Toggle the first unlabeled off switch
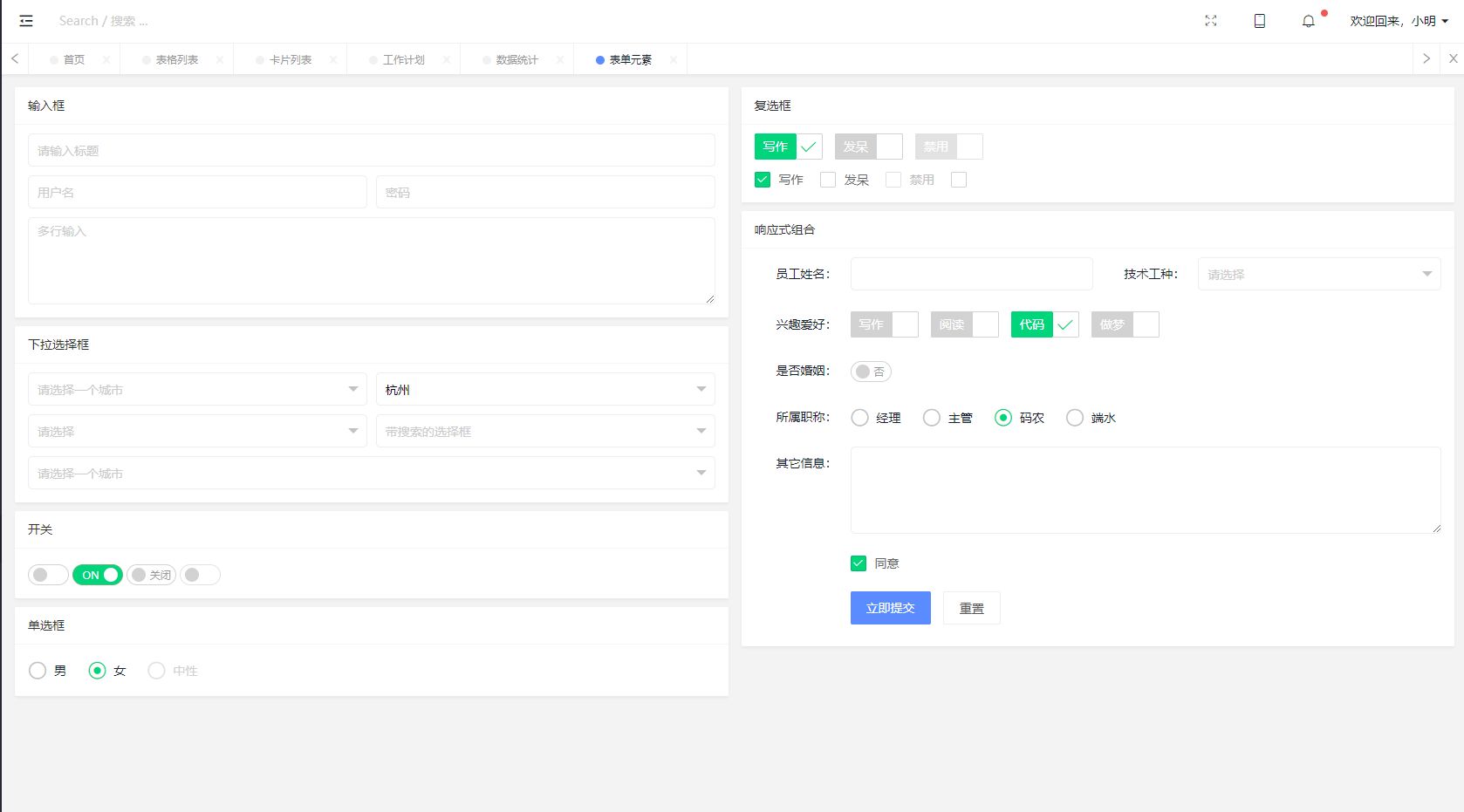 click(x=48, y=575)
